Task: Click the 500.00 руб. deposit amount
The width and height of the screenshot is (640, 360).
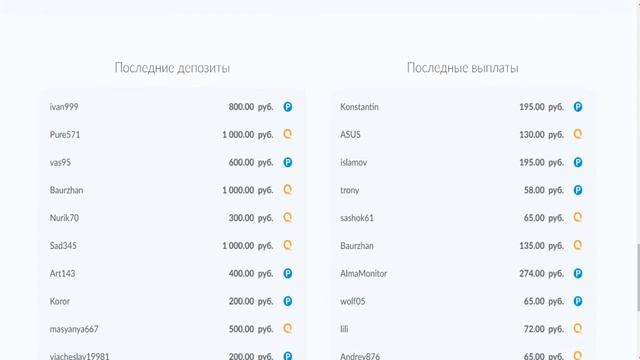Action: pos(251,329)
